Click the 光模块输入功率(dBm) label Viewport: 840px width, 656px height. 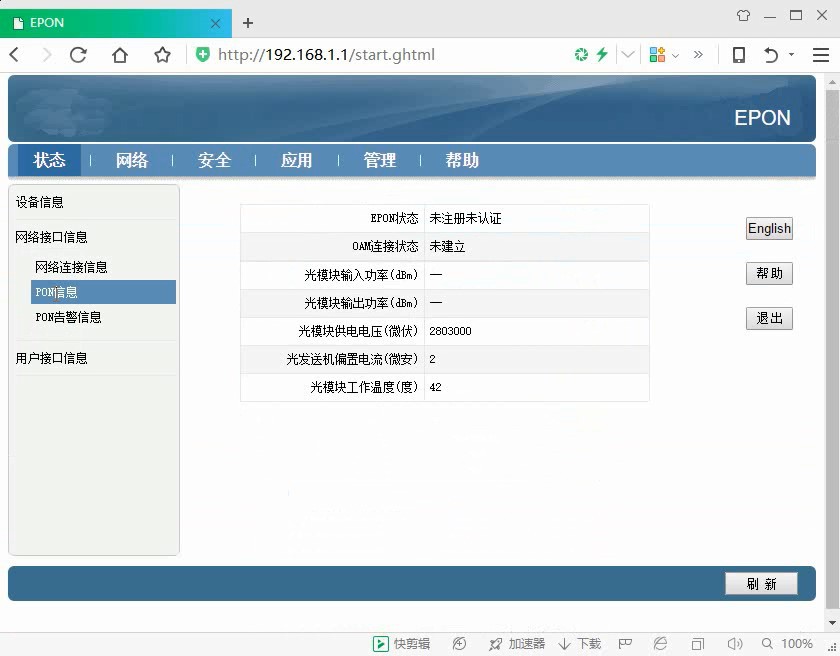(x=361, y=275)
